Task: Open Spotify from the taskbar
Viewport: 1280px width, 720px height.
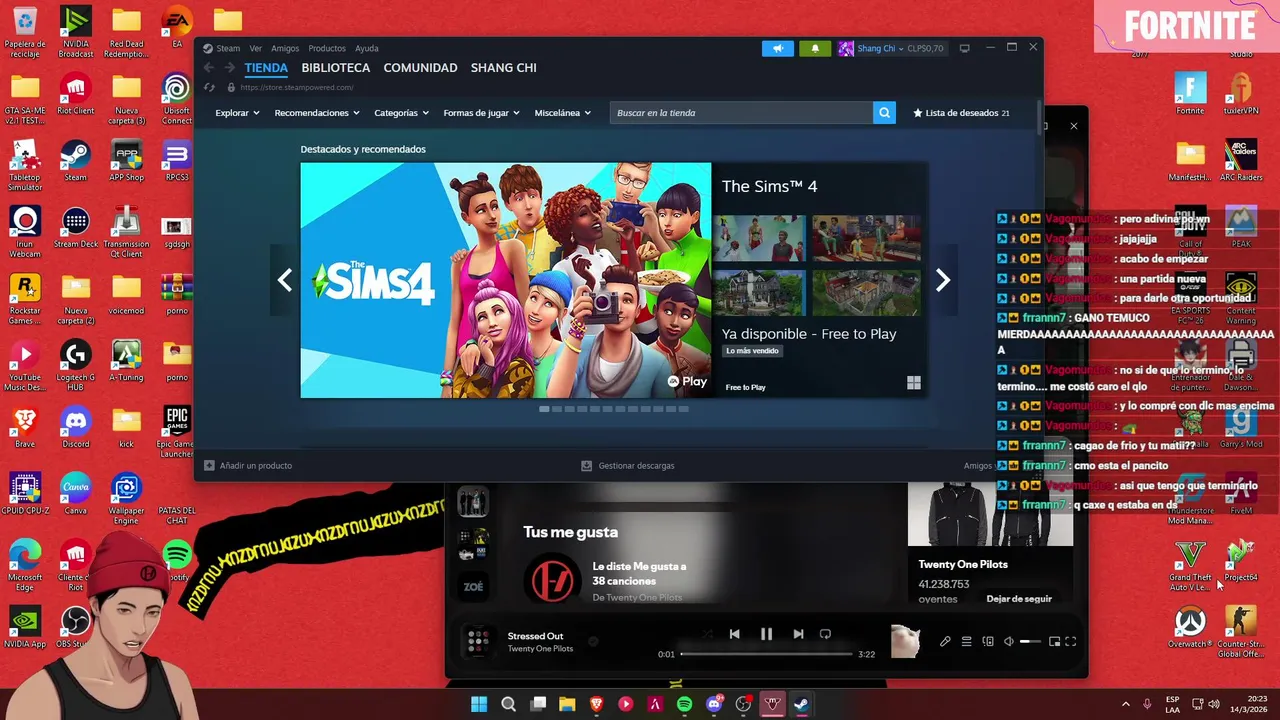Action: point(684,704)
